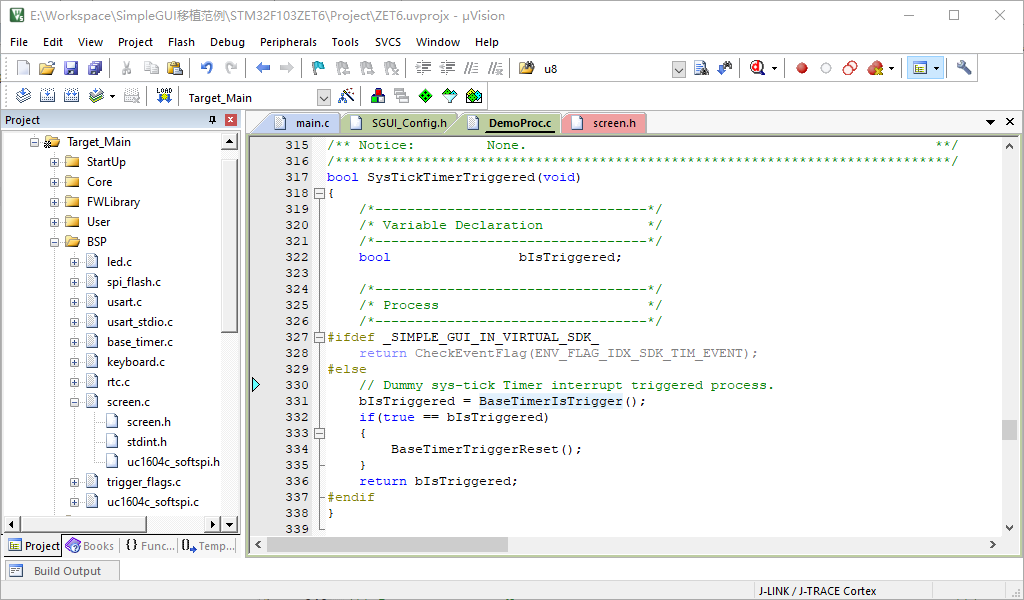This screenshot has height=600, width=1024.
Task: Expand the FWLibrary group
Action: coord(55,202)
